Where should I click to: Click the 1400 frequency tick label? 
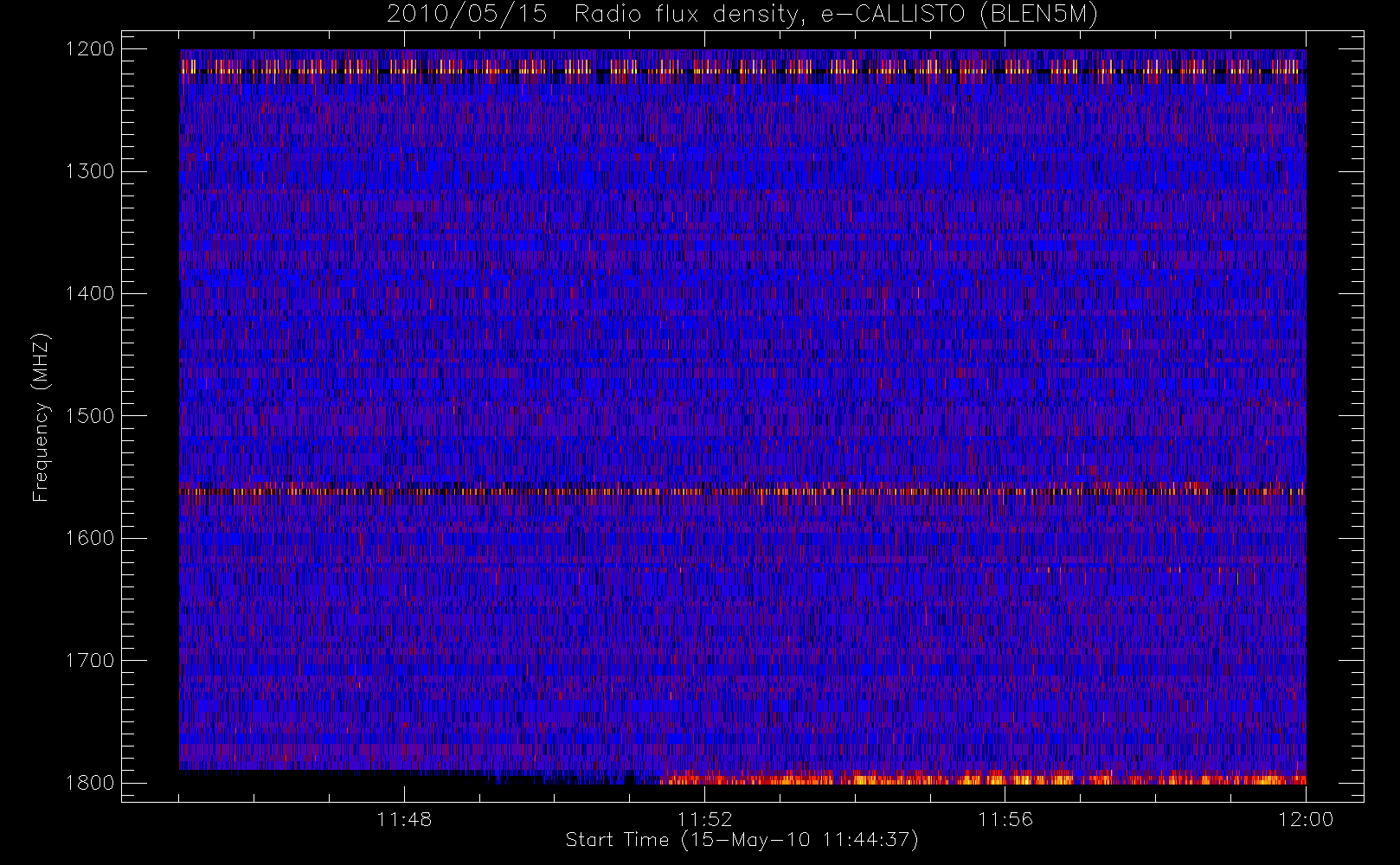[x=90, y=293]
